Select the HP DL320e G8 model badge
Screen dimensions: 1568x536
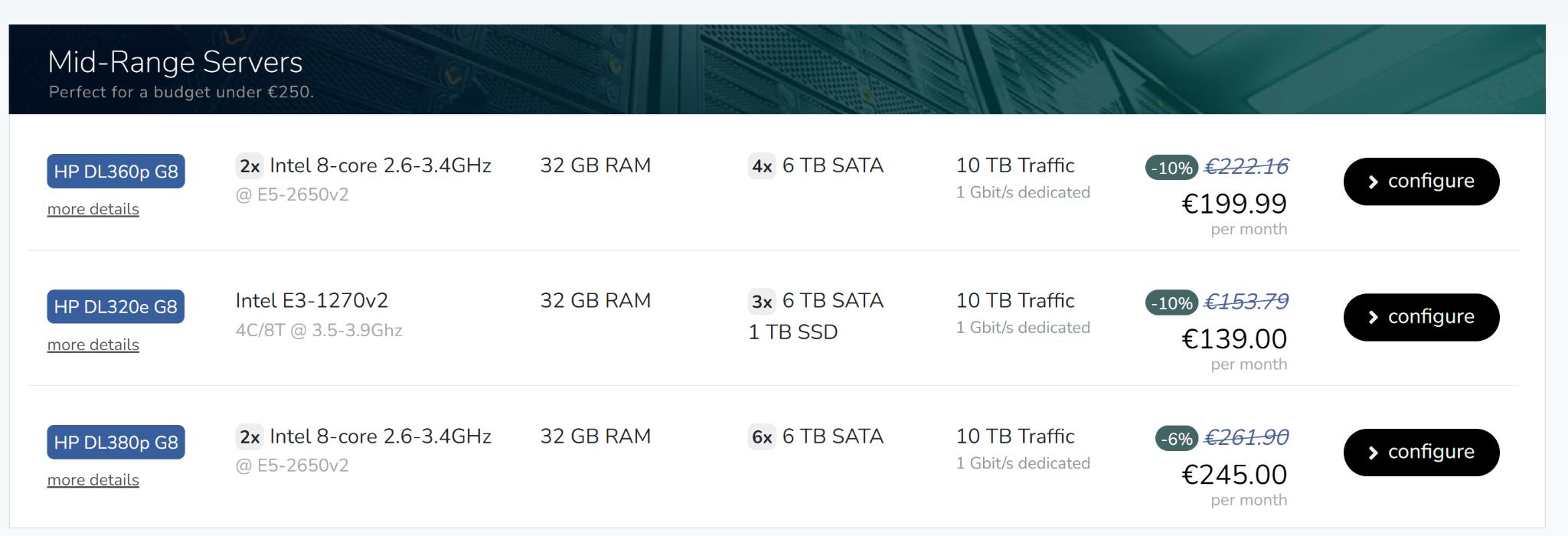click(116, 307)
